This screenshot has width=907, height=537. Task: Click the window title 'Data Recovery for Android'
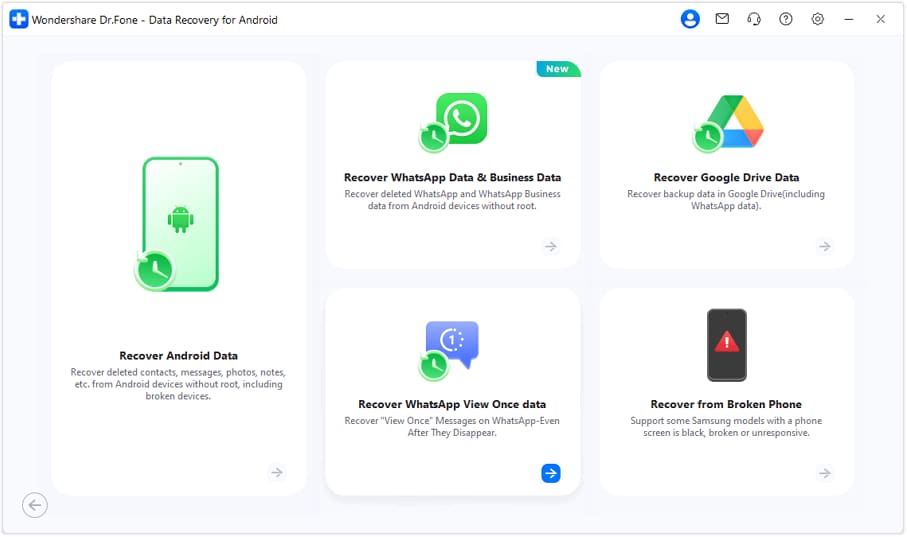213,20
